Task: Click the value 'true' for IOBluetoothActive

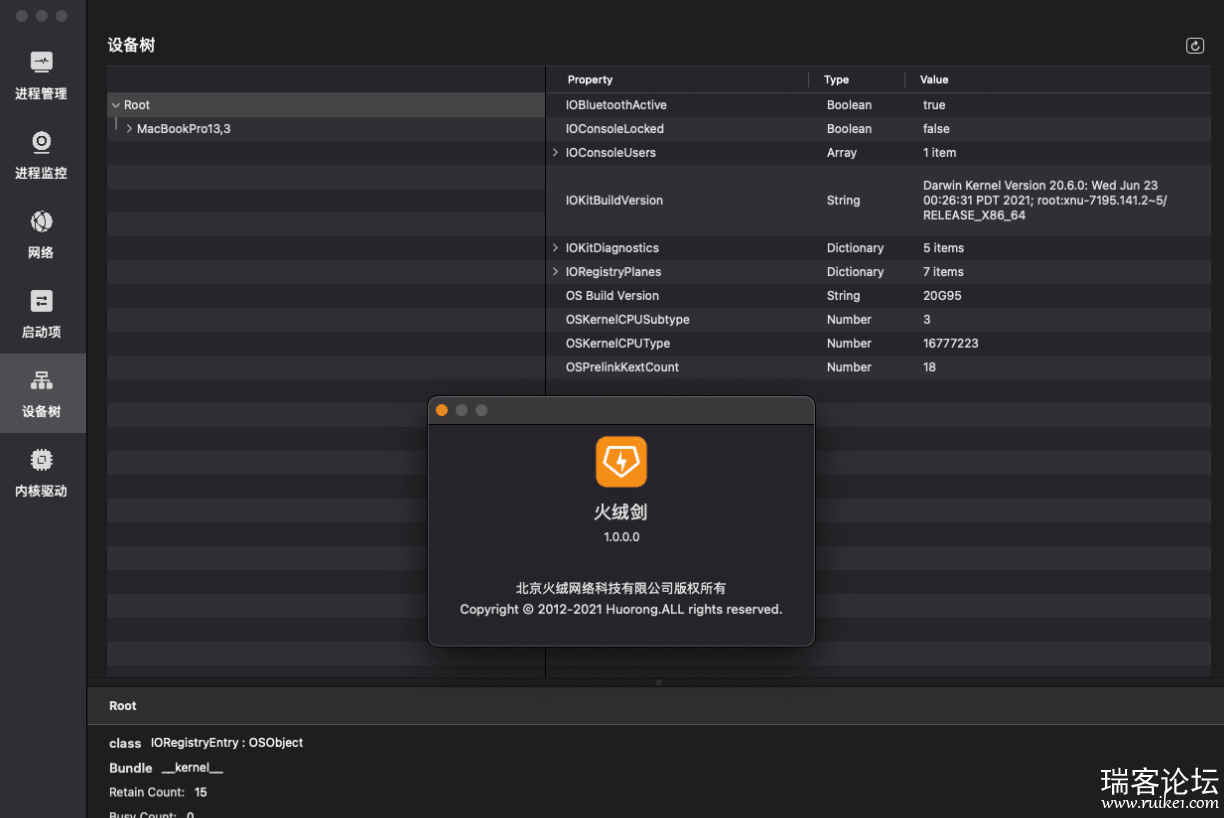Action: click(x=934, y=105)
